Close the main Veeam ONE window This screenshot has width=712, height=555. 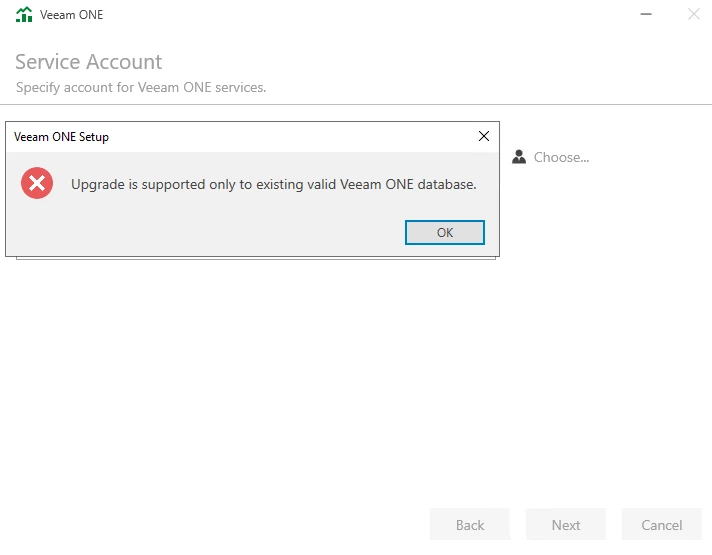[693, 14]
